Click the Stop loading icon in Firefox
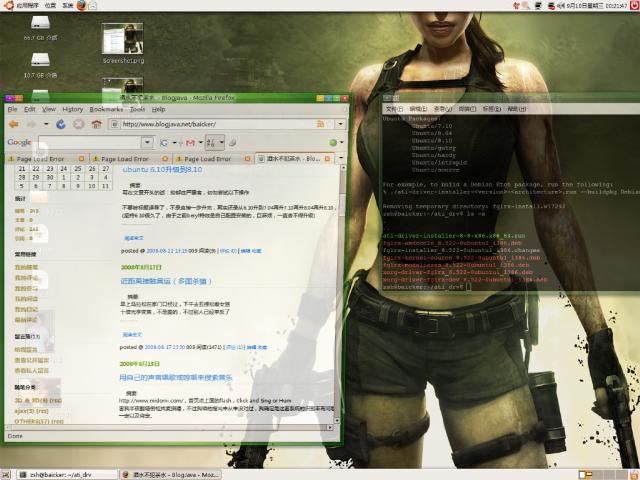640x480 pixels. (x=78, y=124)
